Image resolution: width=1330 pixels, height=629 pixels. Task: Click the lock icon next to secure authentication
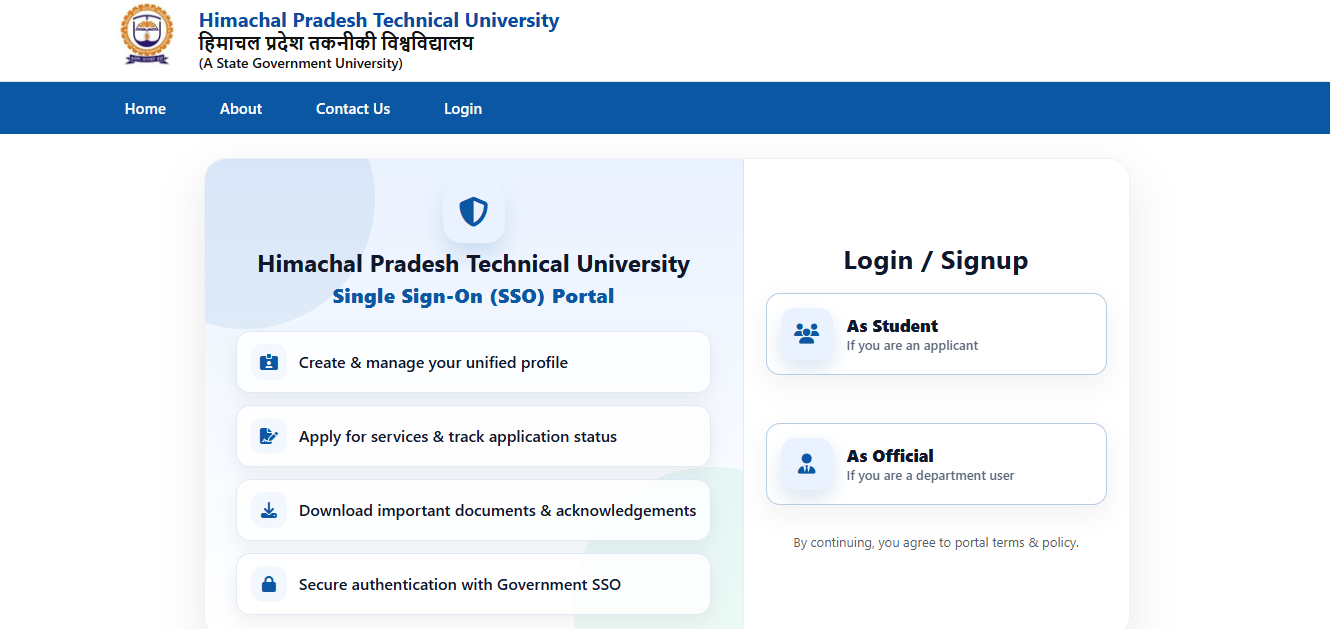[268, 584]
